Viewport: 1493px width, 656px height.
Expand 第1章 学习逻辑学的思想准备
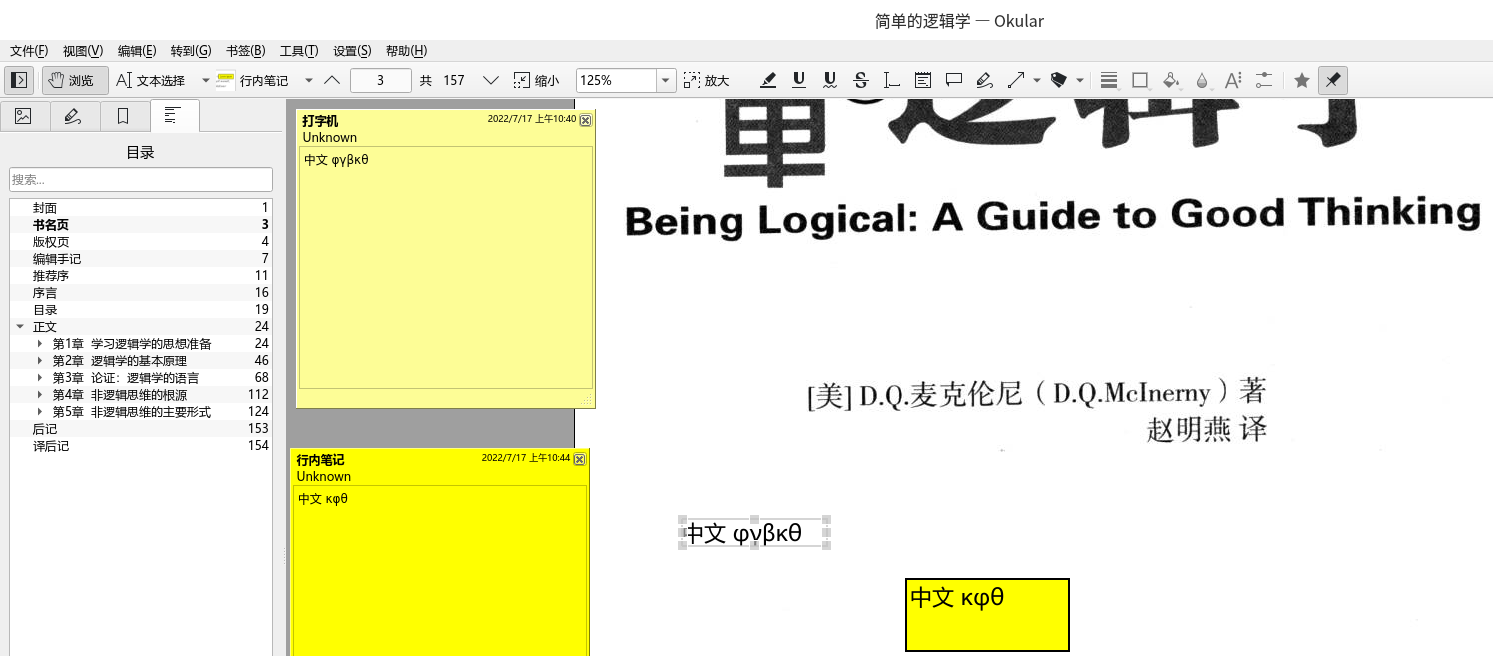pyautogui.click(x=40, y=344)
